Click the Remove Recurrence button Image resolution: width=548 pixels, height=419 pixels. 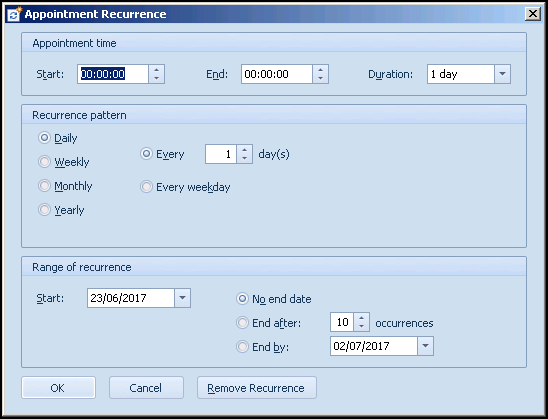[x=257, y=388]
